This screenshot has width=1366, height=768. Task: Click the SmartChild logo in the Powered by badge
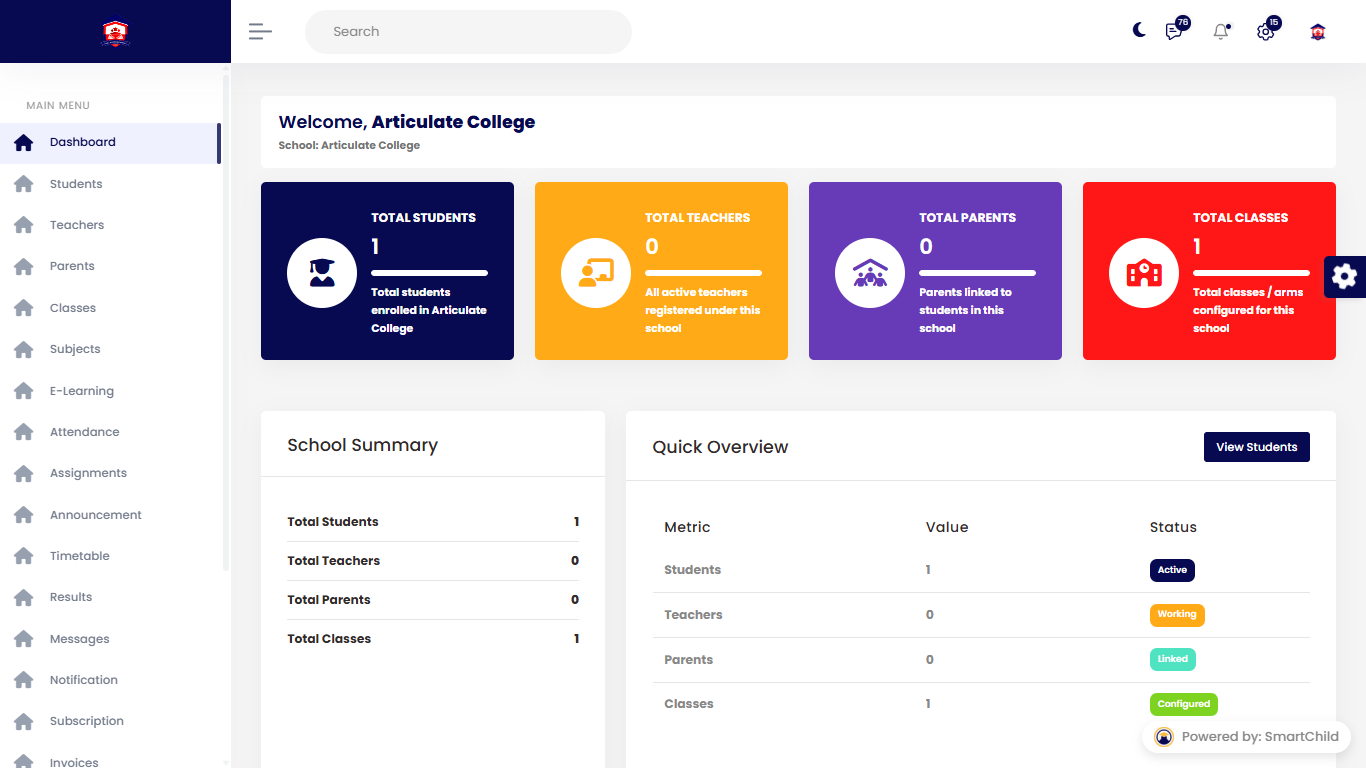(1164, 737)
